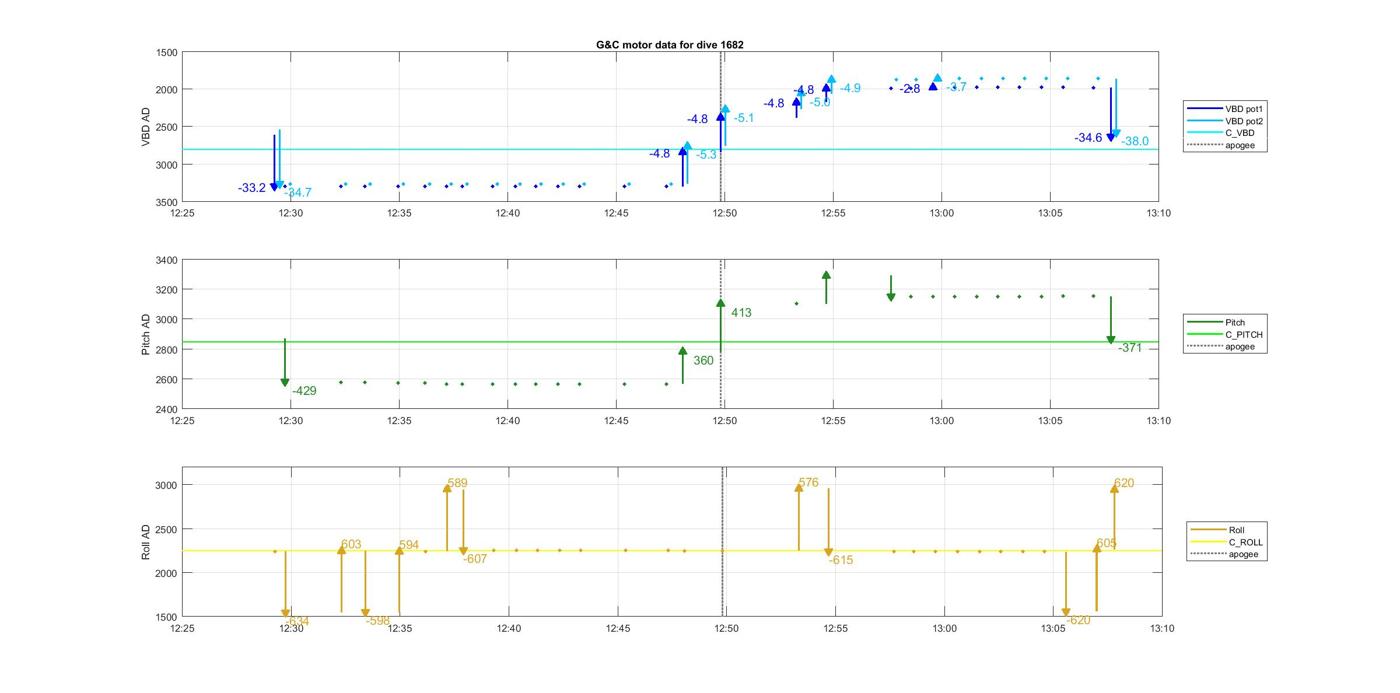Click the '2400' tick on the Pitch axis

pyautogui.click(x=167, y=410)
